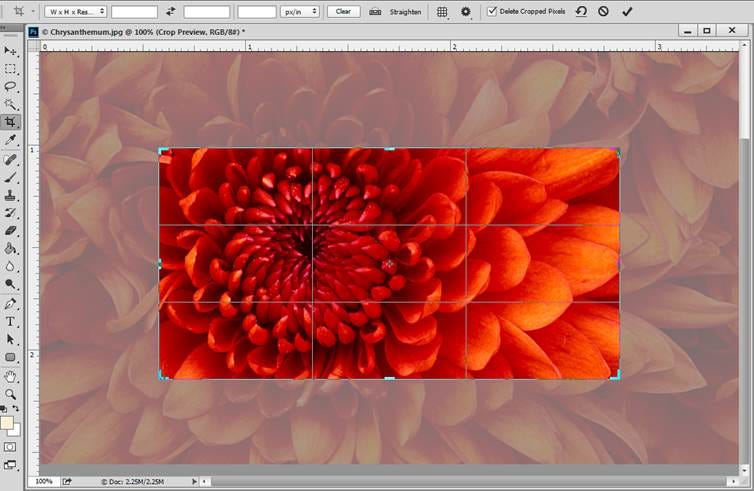Swap crop width and height values

[x=171, y=12]
